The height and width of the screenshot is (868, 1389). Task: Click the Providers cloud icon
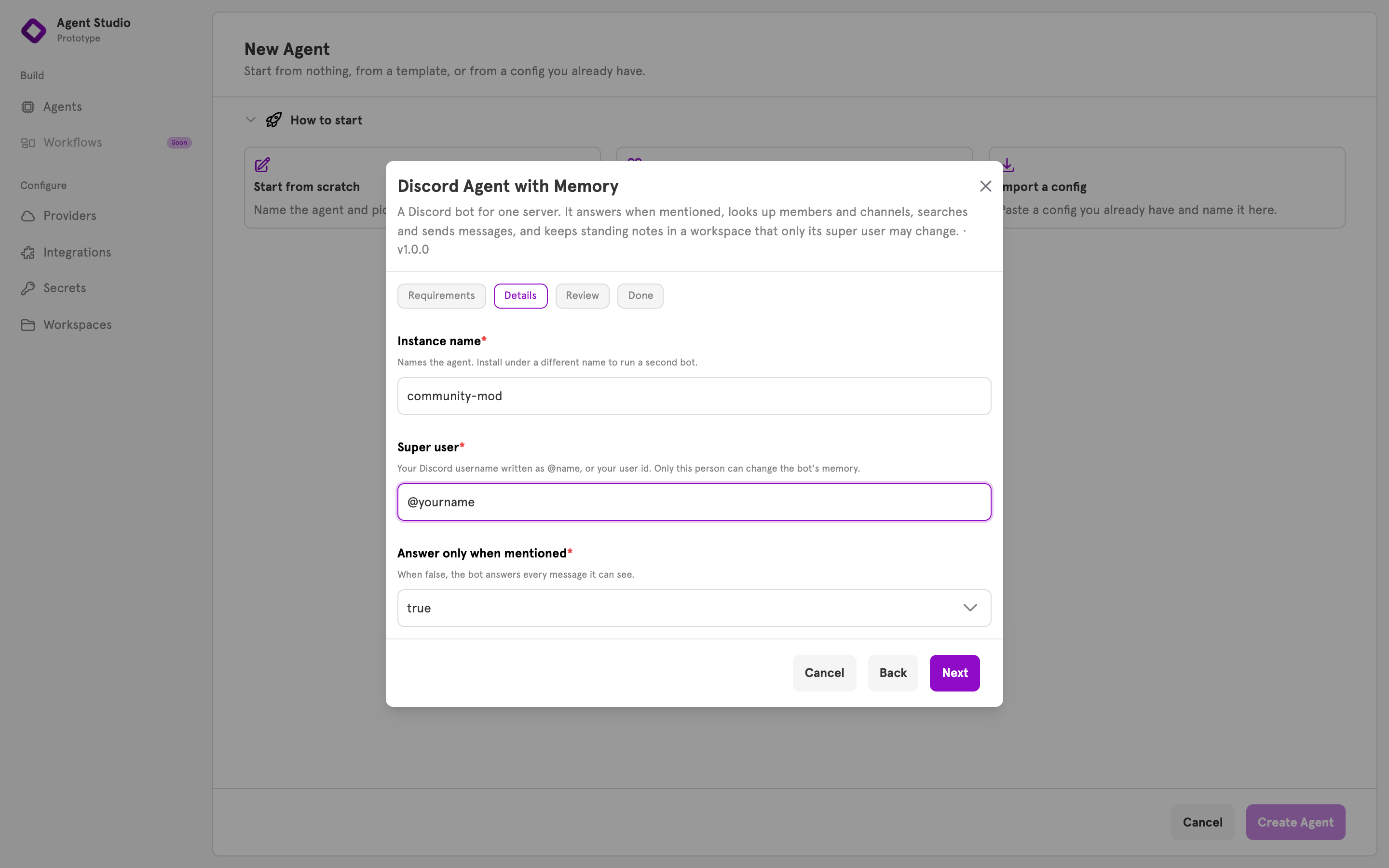(27, 216)
